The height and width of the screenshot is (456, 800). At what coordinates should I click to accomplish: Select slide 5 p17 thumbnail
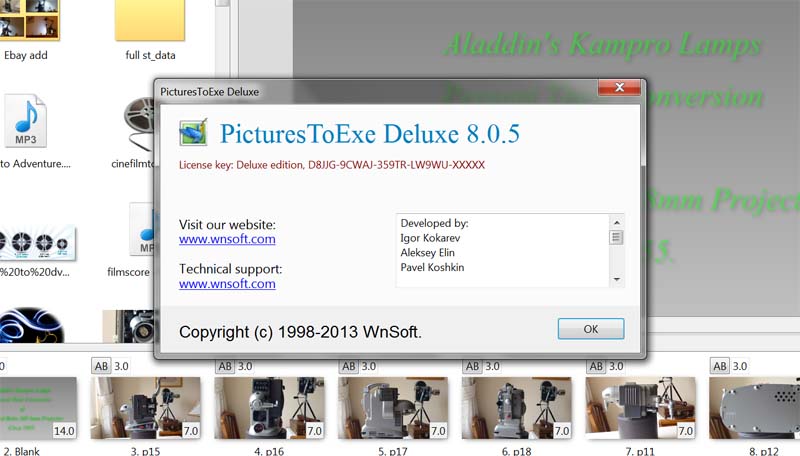pyautogui.click(x=393, y=408)
